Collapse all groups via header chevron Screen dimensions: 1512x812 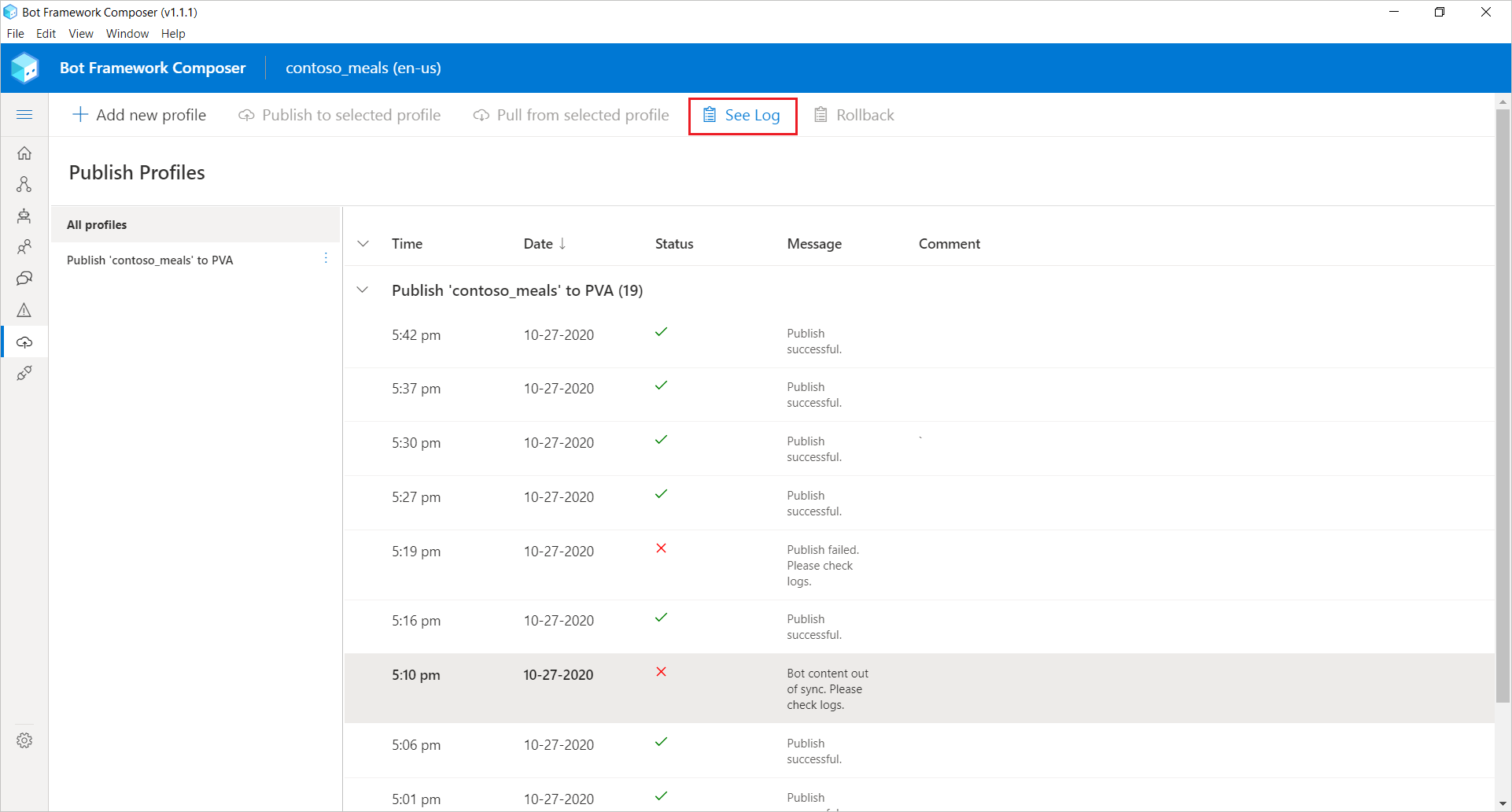[363, 244]
